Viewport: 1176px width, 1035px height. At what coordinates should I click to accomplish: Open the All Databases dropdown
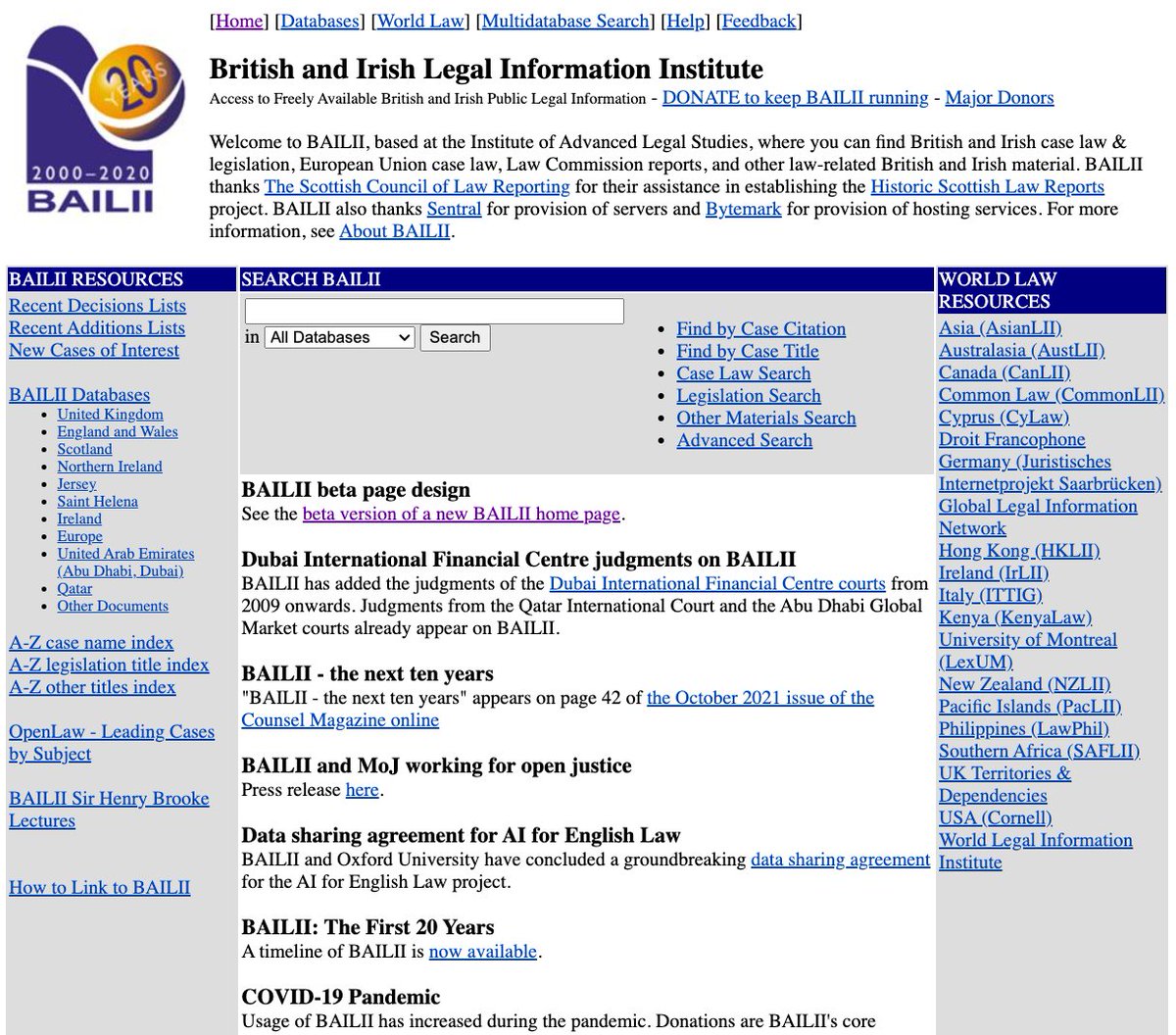click(340, 337)
